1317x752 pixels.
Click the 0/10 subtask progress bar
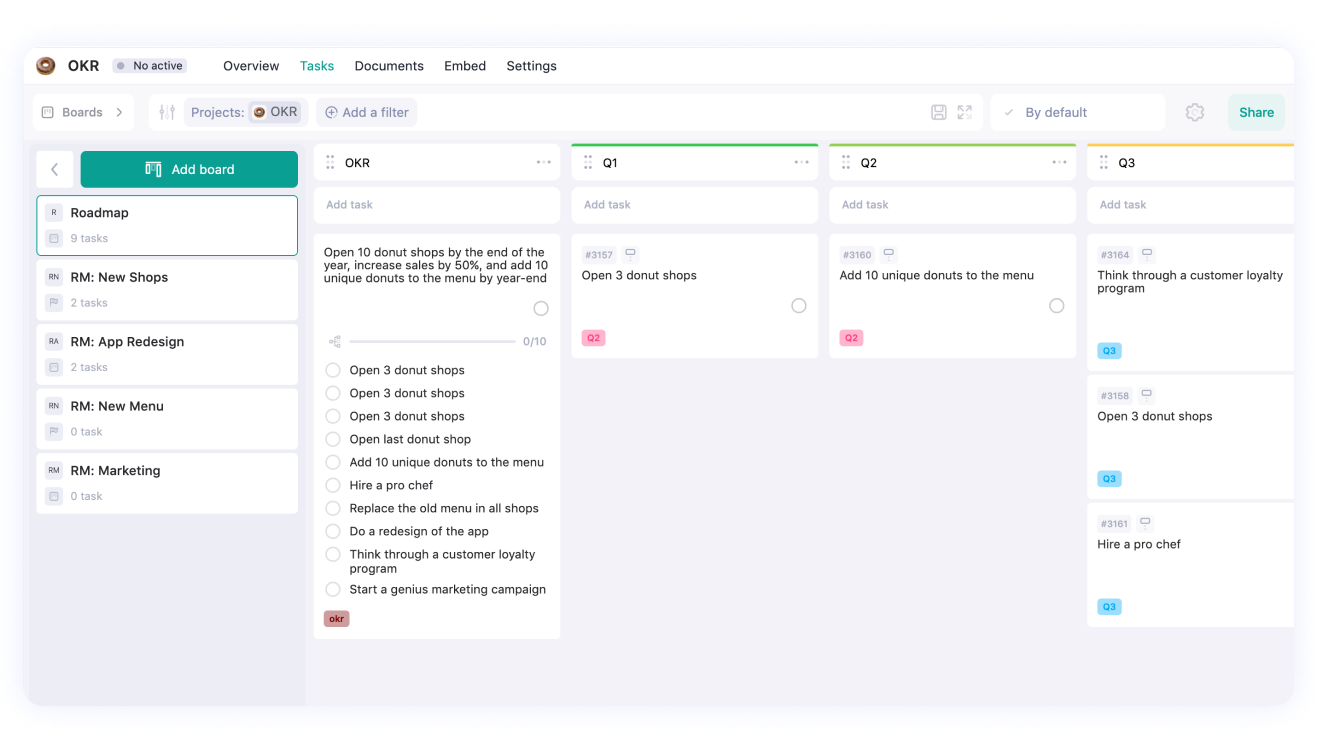click(x=433, y=341)
